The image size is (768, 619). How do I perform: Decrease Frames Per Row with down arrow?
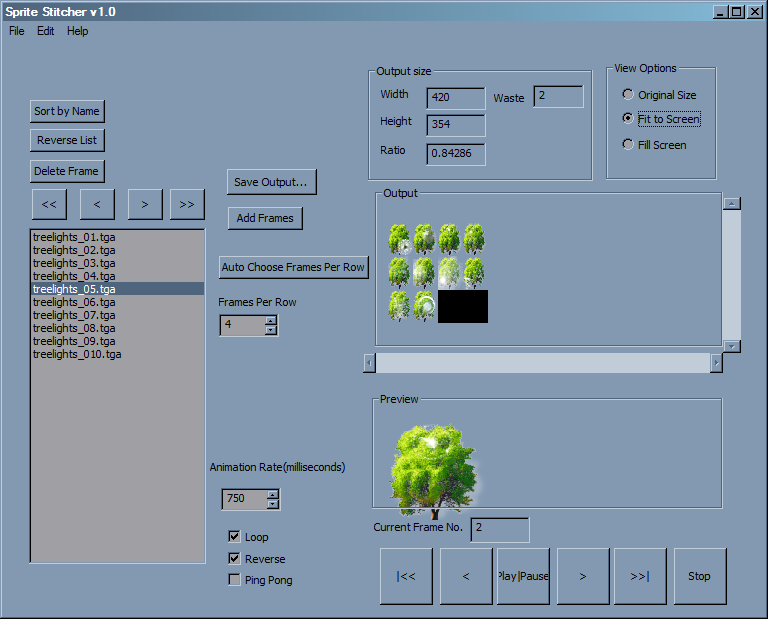coord(271,330)
